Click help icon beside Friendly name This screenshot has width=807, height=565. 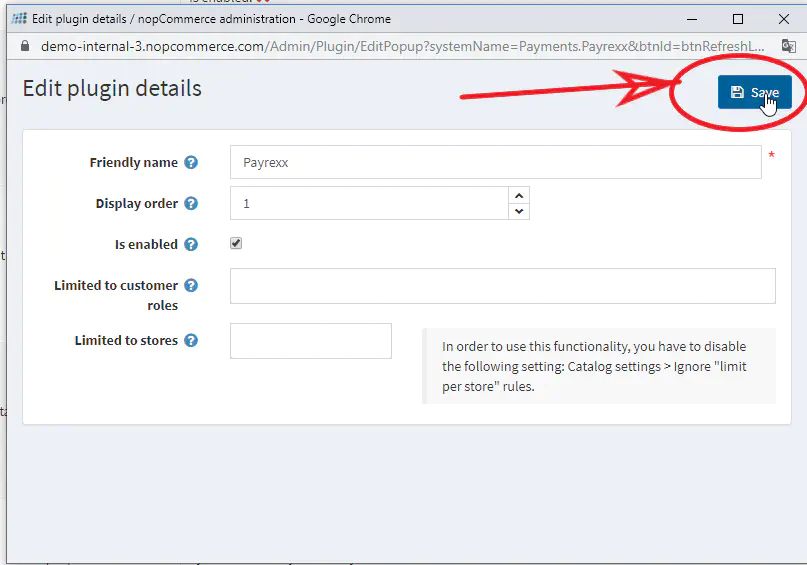point(191,163)
